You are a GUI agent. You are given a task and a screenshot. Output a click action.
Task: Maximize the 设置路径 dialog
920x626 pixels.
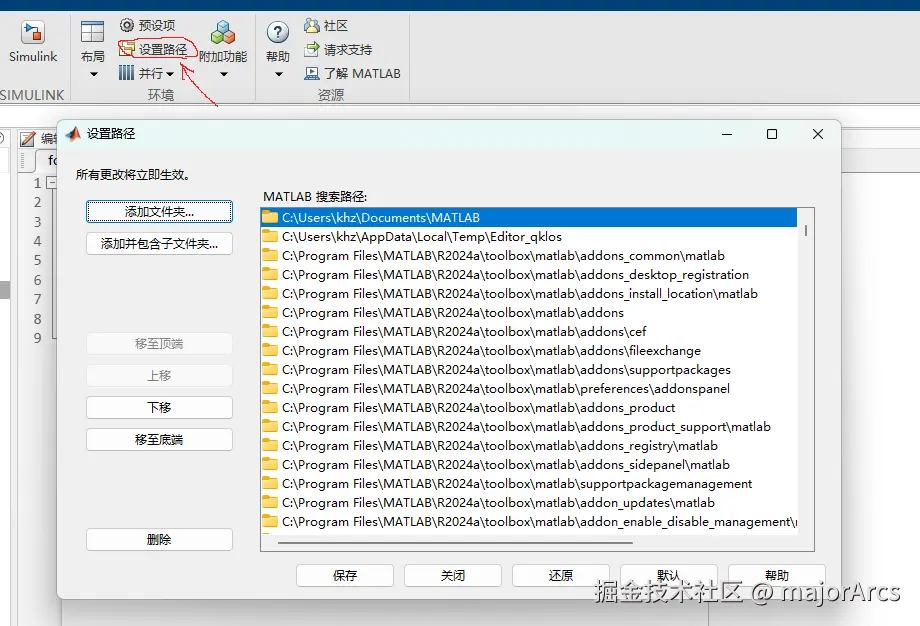pos(772,134)
